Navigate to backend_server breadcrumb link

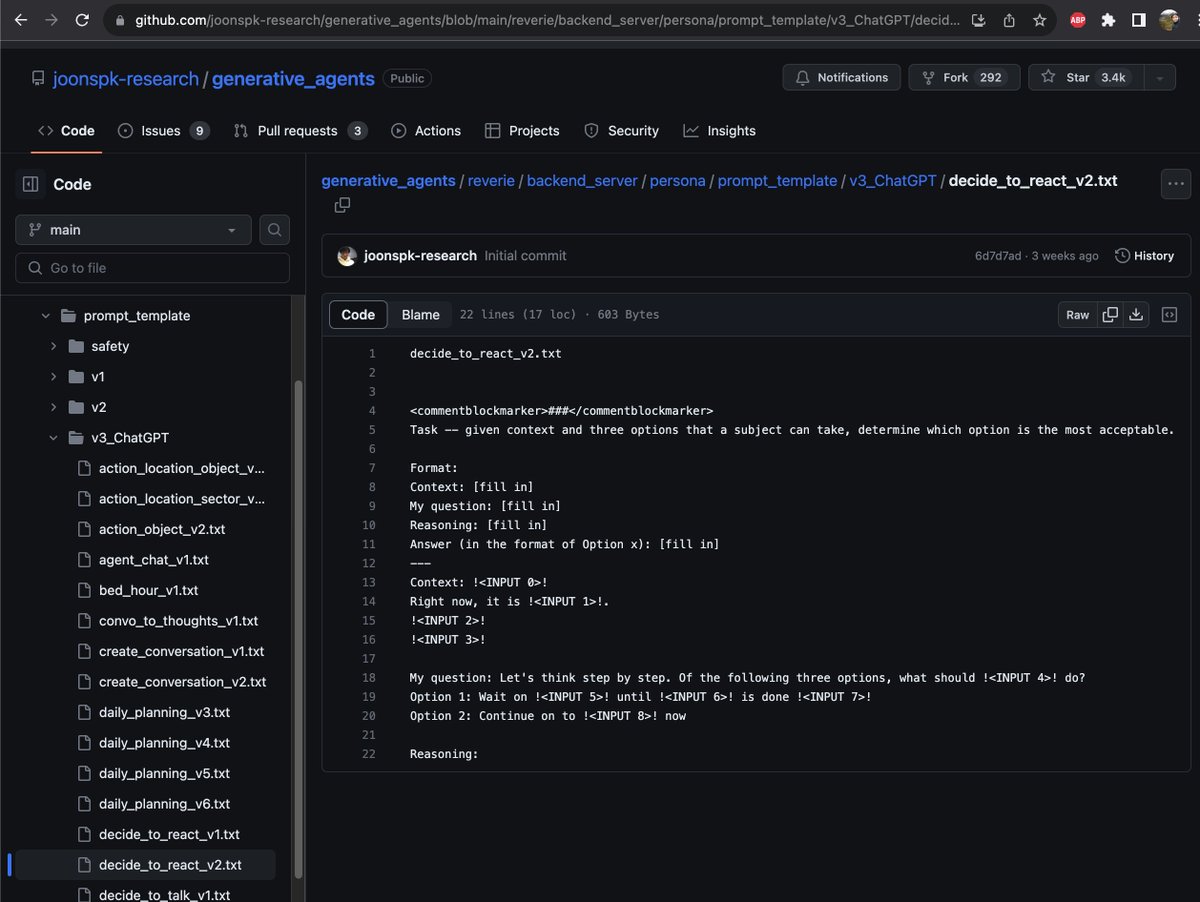click(582, 181)
